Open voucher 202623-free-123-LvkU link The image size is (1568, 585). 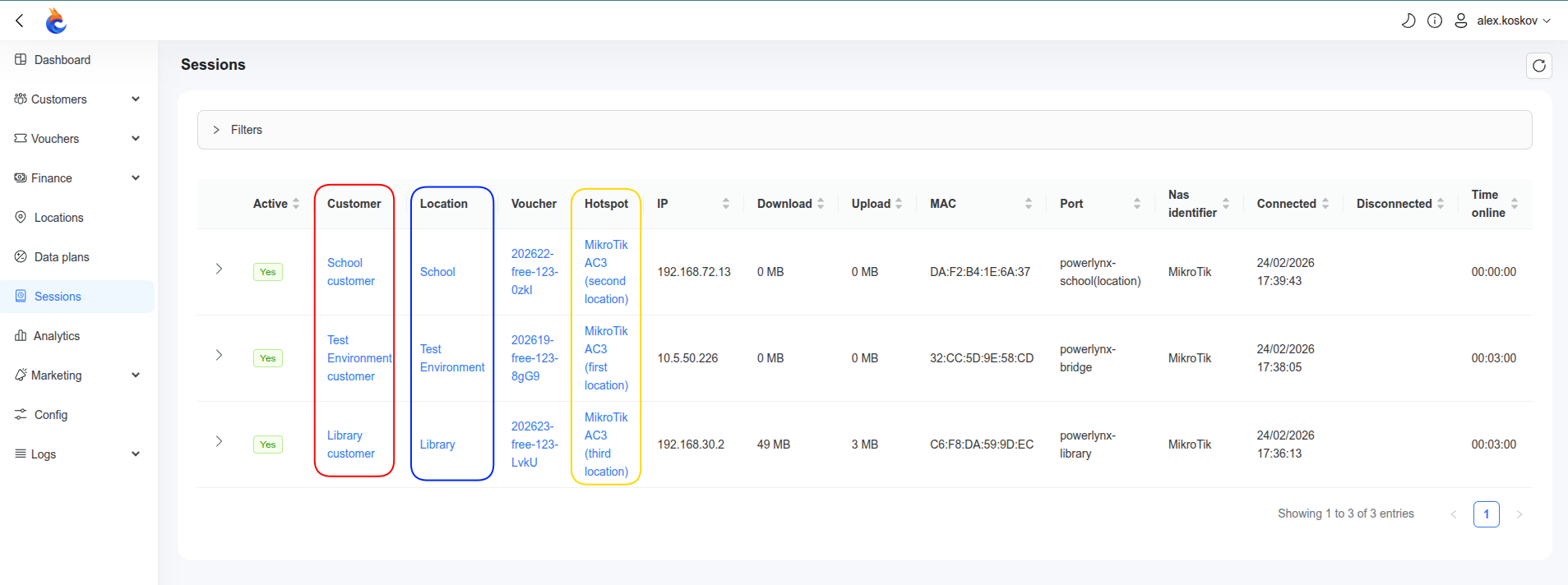[x=534, y=445]
